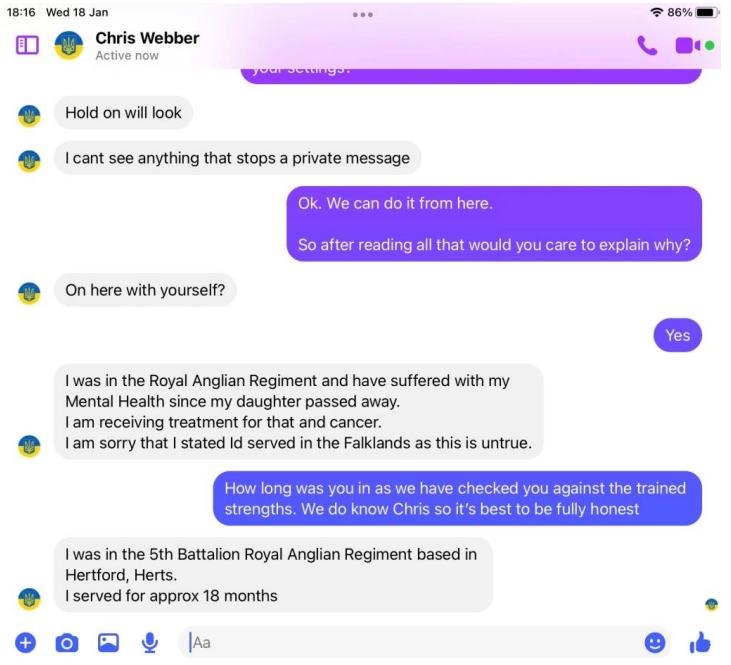
Task: Tap the three dots multitasking menu
Action: [363, 15]
